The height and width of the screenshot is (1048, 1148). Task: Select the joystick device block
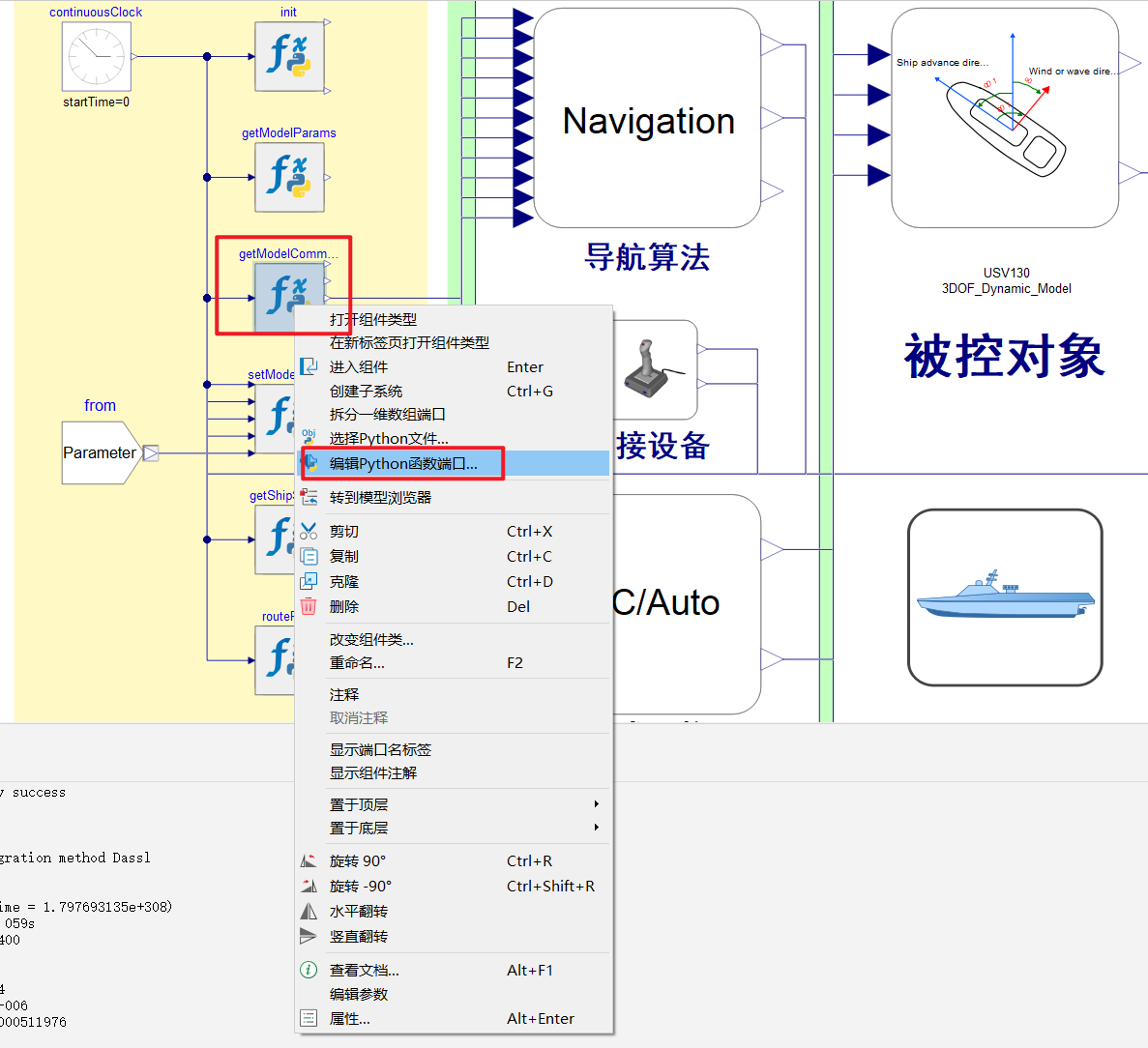click(x=654, y=368)
